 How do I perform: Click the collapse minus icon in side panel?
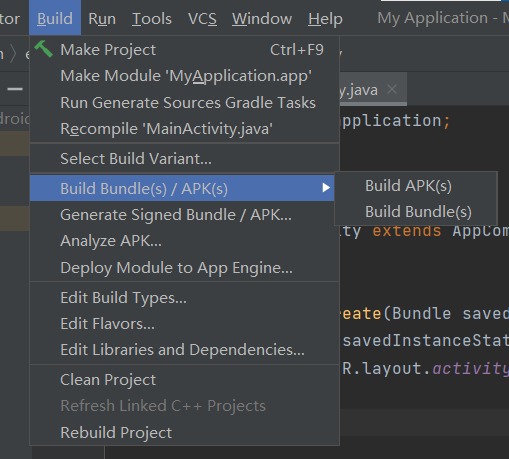(x=15, y=89)
